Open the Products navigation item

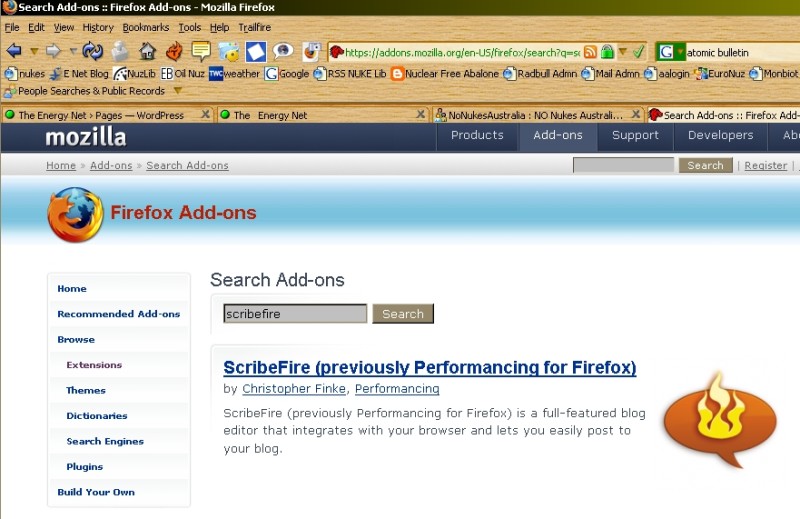[477, 135]
